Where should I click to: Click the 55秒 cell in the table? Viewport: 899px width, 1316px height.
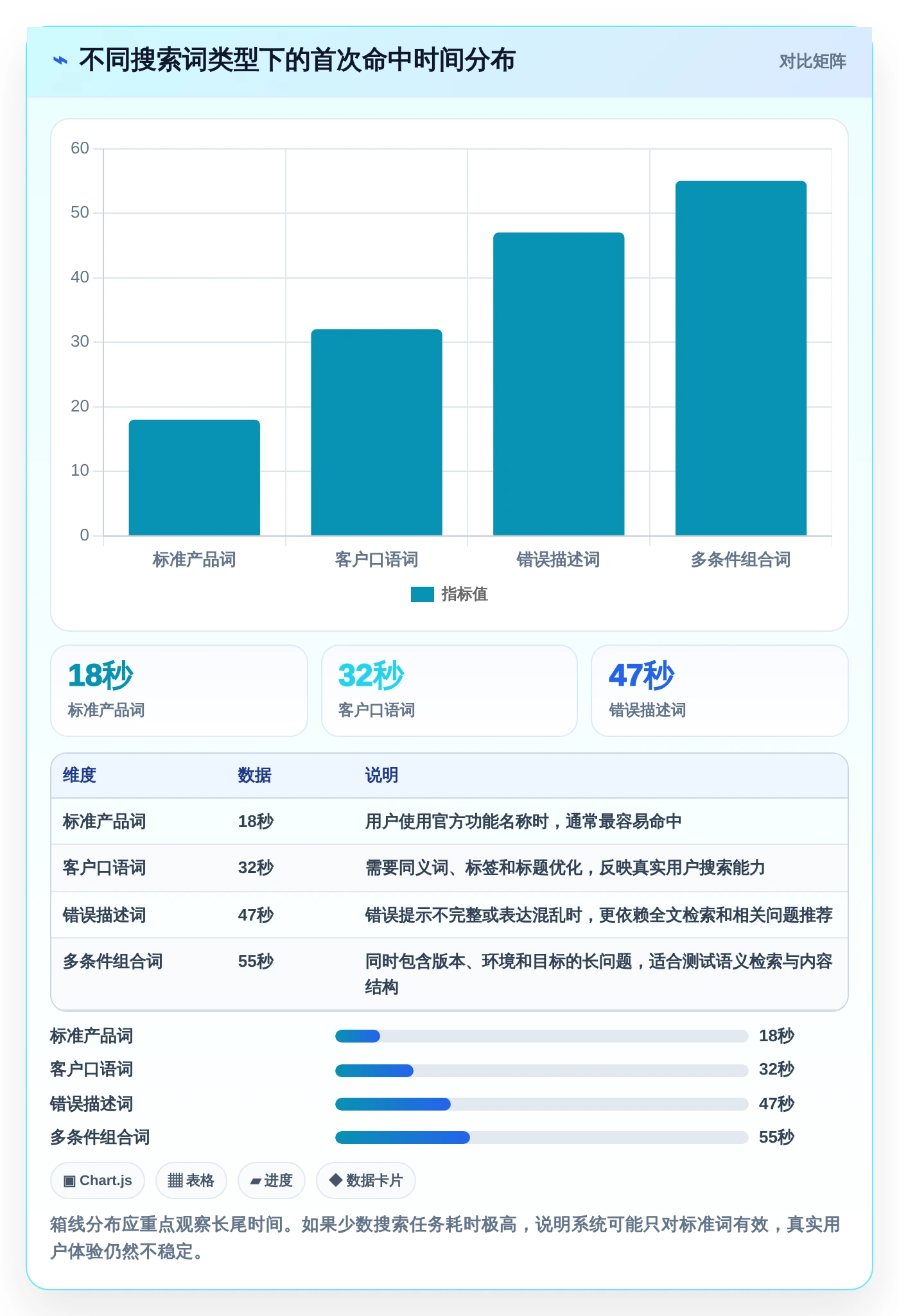pos(256,962)
